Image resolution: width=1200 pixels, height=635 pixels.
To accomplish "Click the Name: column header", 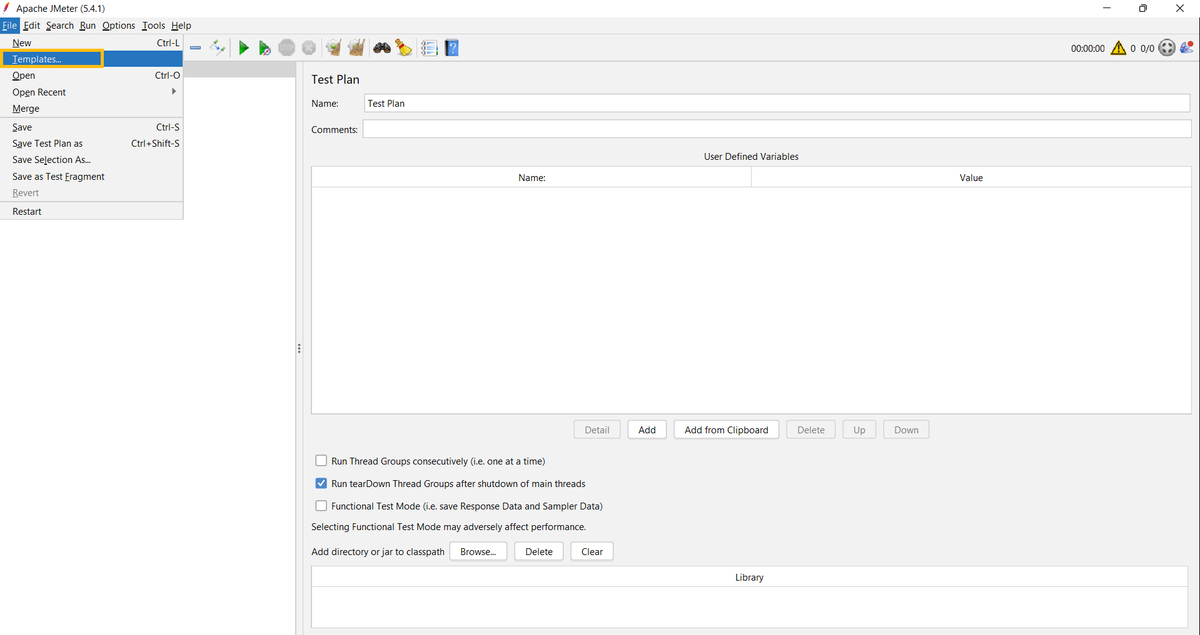I will [531, 177].
